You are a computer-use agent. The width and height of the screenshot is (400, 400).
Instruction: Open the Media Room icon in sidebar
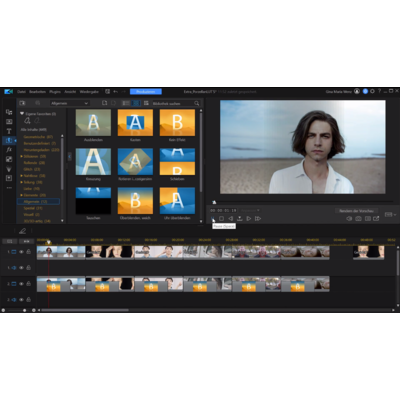click(x=9, y=112)
